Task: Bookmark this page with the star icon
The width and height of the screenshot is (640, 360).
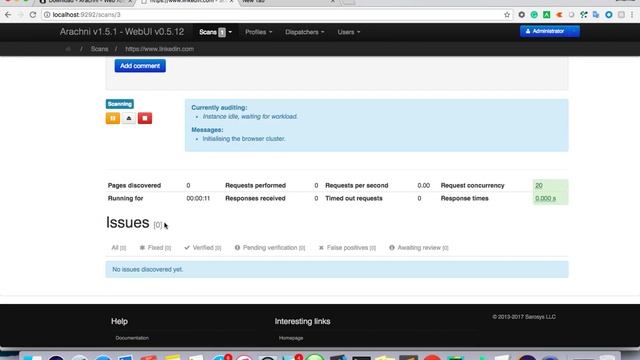Action: (507, 15)
